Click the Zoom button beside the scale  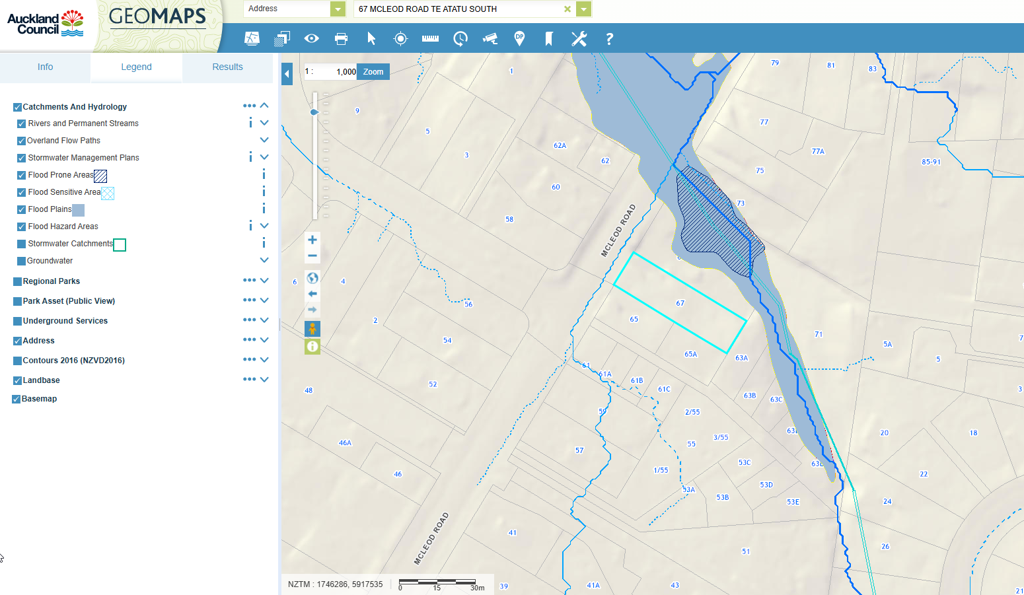click(x=373, y=72)
